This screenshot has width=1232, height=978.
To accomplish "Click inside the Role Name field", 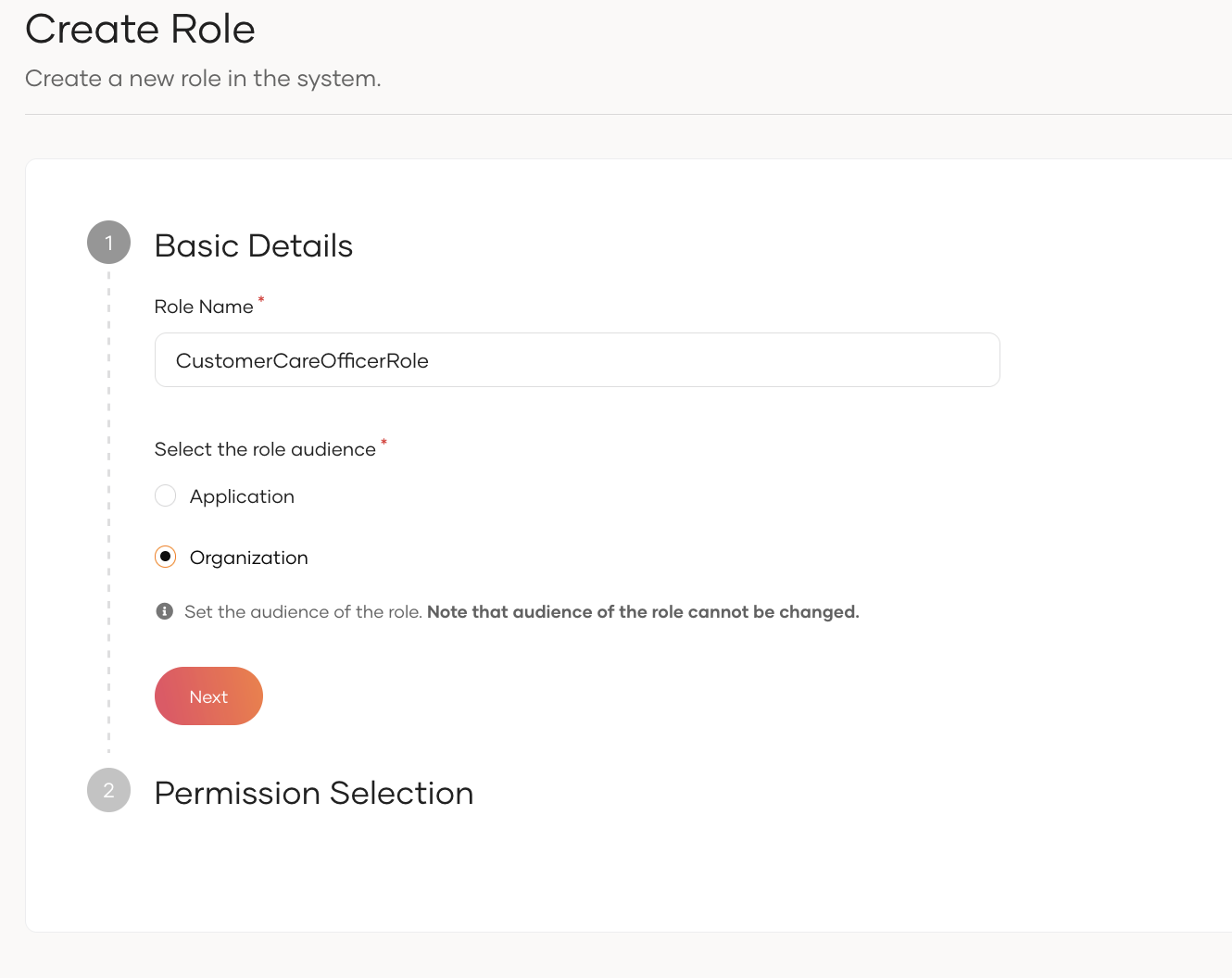I will pos(577,359).
